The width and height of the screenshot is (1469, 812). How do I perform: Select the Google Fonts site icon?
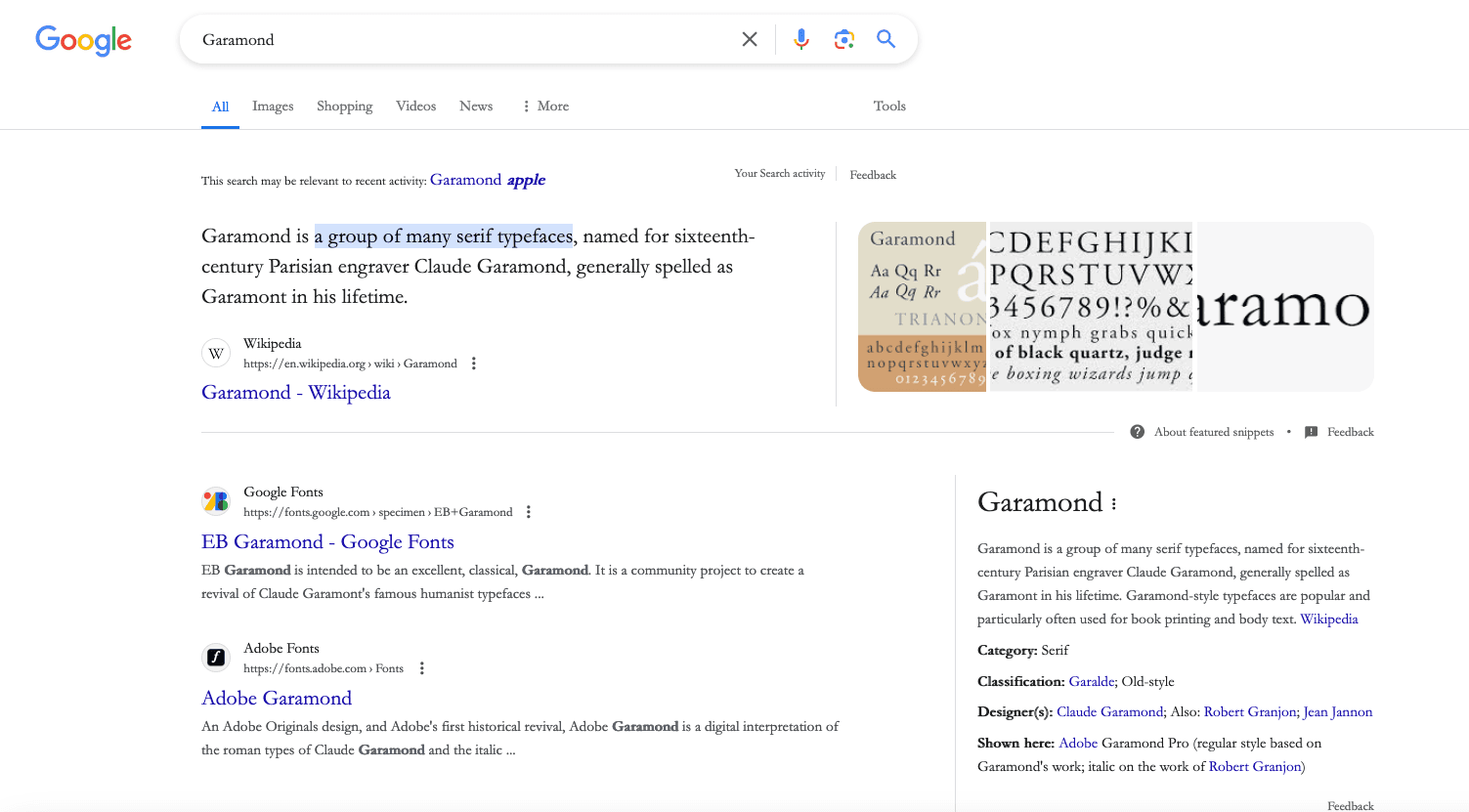[x=216, y=500]
